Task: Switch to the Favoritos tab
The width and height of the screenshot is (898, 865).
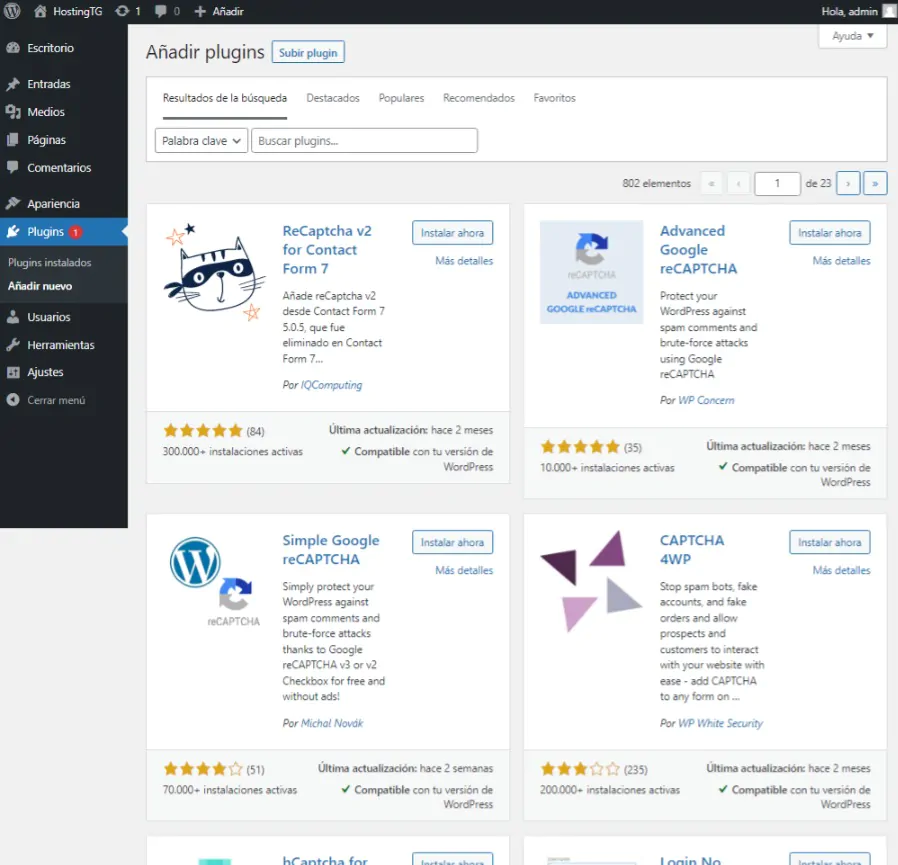Action: pyautogui.click(x=554, y=98)
